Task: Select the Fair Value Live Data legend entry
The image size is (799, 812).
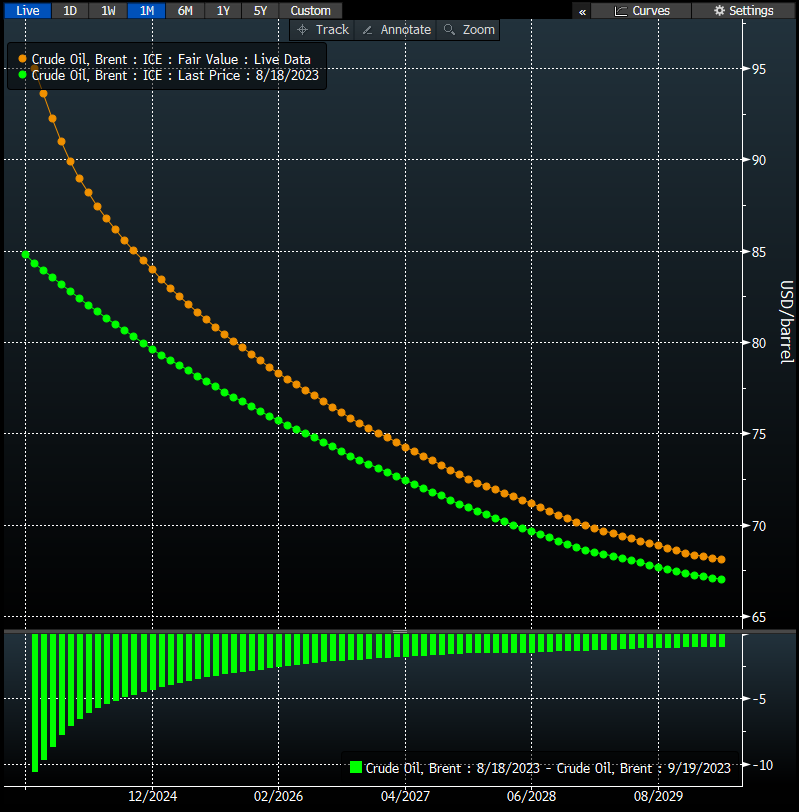Action: [x=171, y=59]
